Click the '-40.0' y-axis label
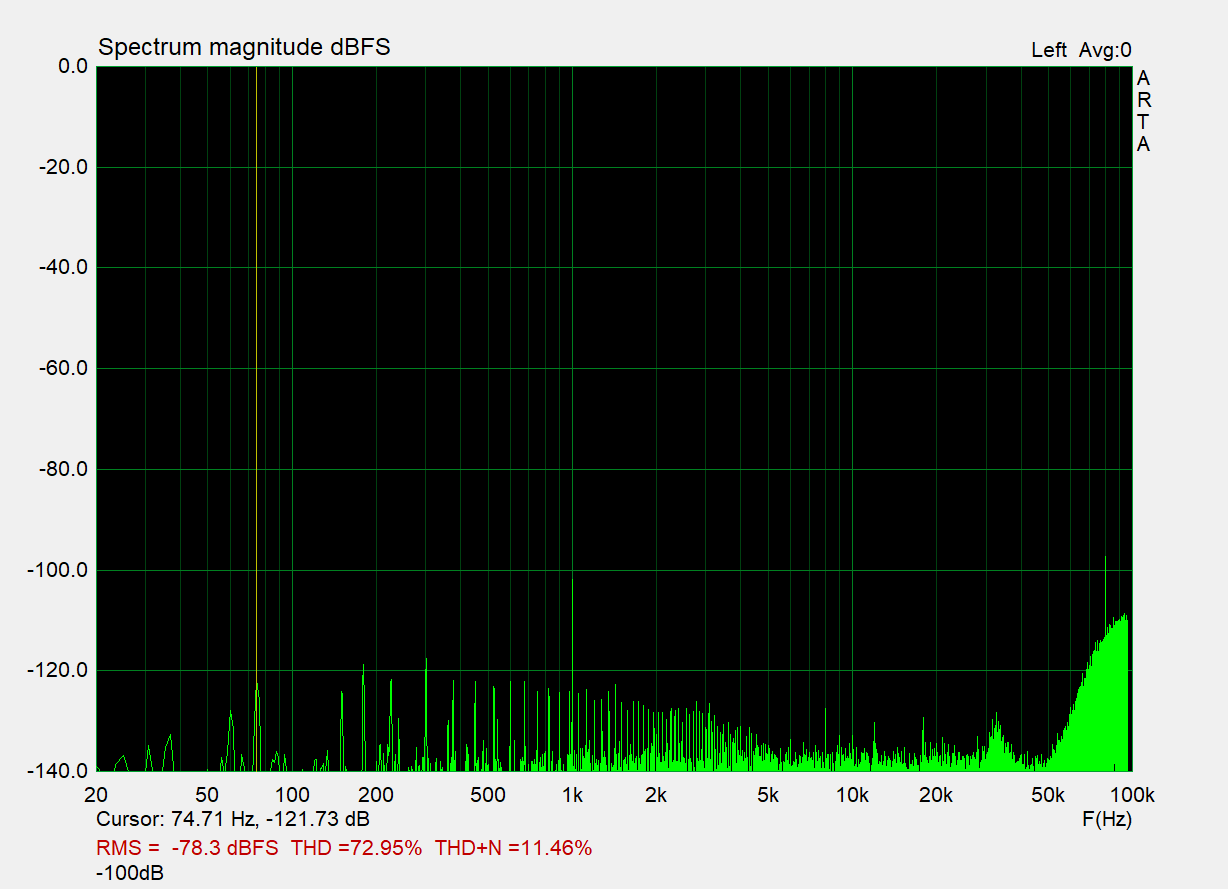This screenshot has width=1228, height=889. [x=63, y=268]
